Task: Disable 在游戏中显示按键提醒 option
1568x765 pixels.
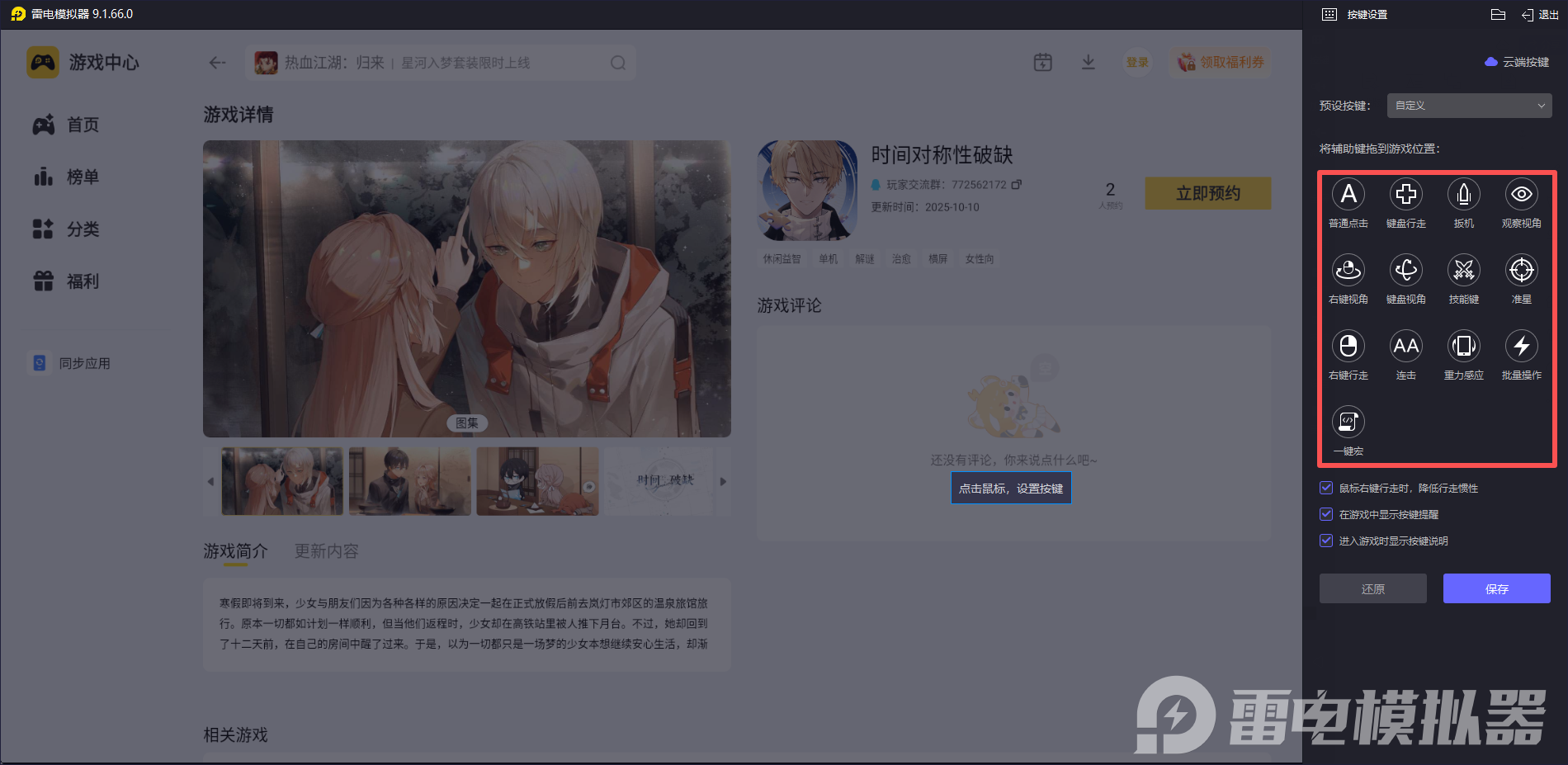Action: point(1326,514)
